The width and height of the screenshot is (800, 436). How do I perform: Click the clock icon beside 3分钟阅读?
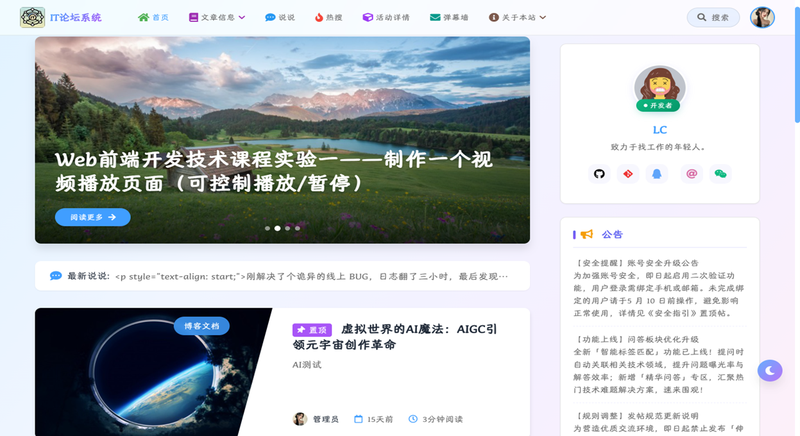[x=413, y=419]
